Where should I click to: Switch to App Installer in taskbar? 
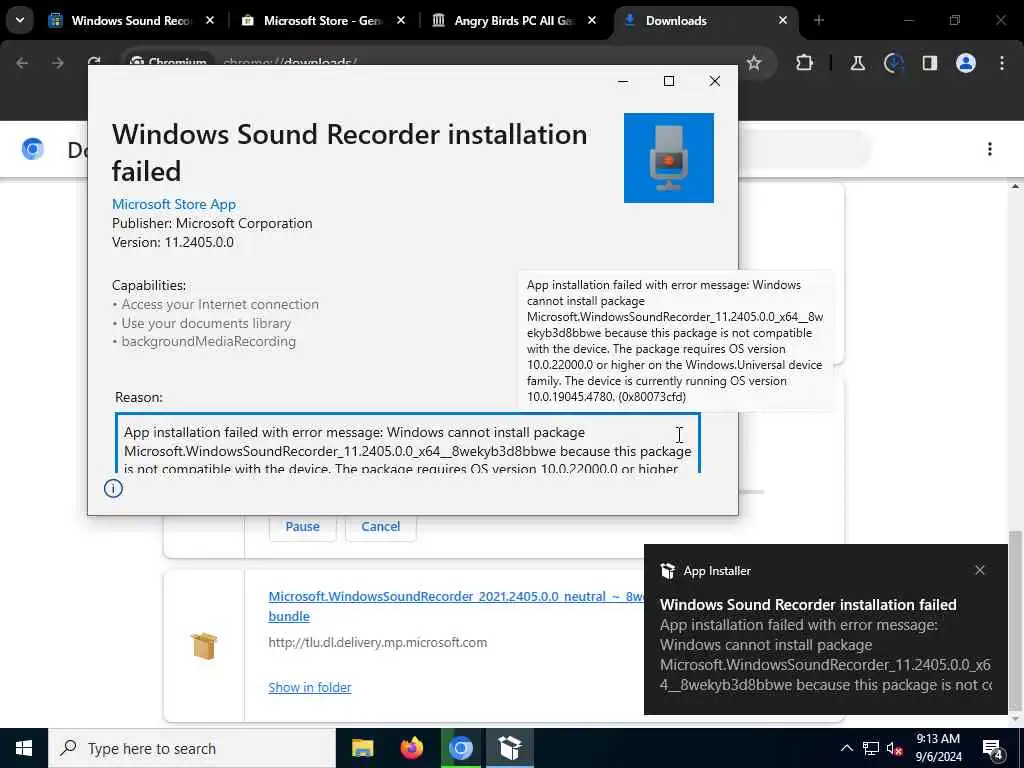509,748
